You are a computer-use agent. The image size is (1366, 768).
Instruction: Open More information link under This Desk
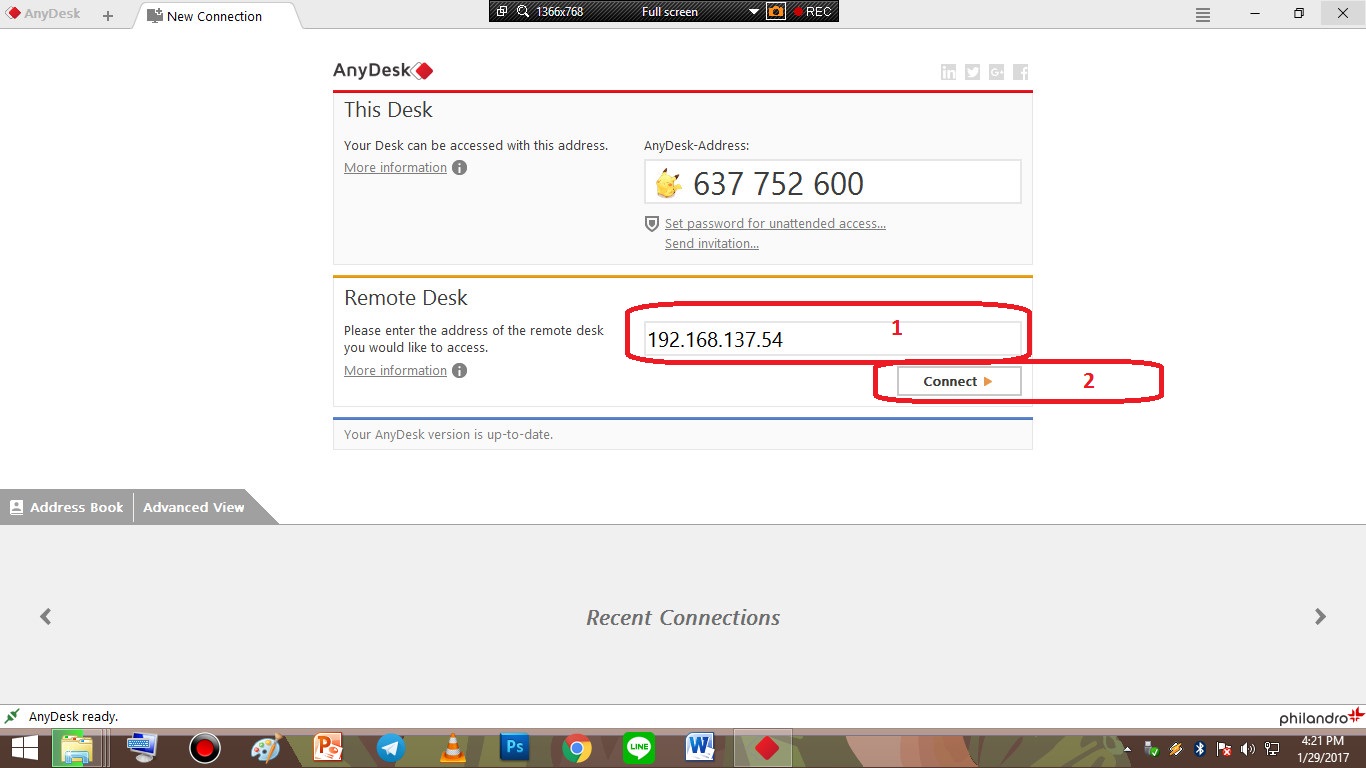[x=395, y=168]
